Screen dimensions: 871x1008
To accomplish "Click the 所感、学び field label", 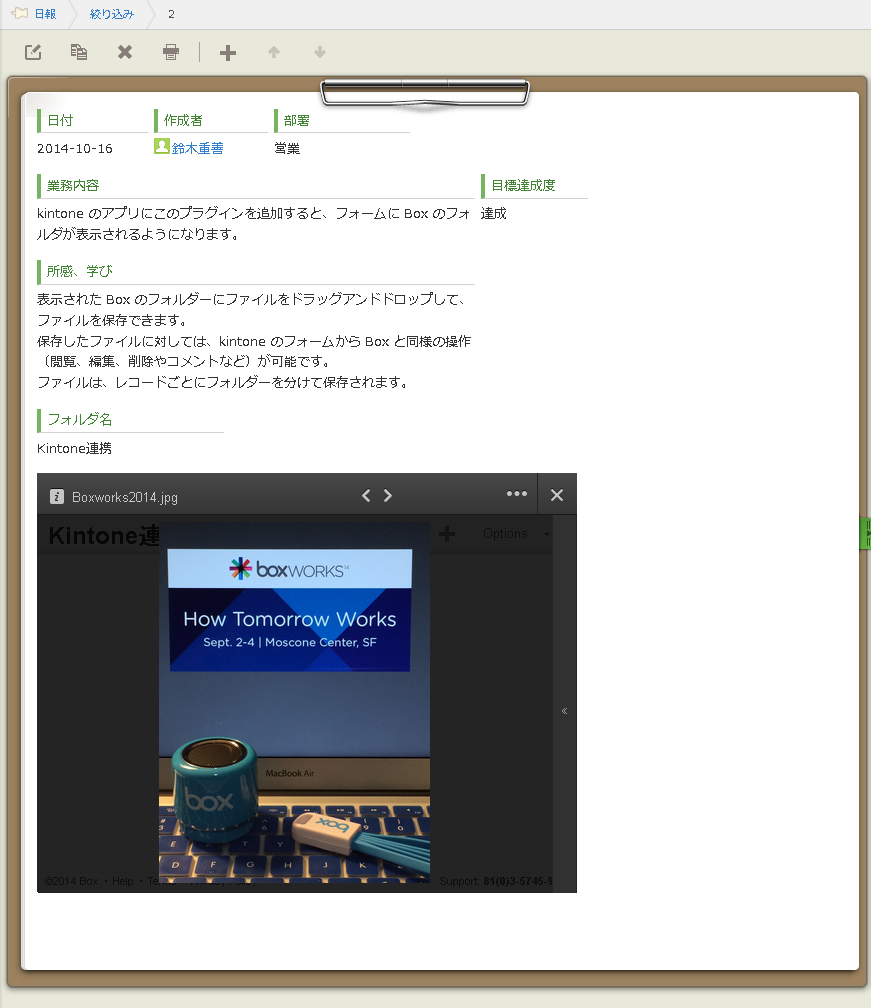I will coord(79,271).
